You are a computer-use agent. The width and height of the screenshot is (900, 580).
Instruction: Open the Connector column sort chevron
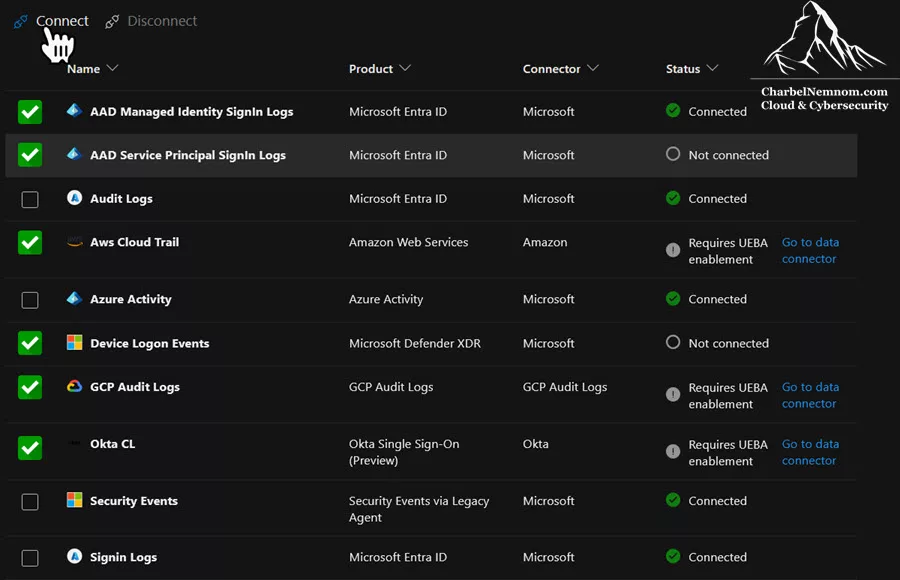(x=593, y=68)
